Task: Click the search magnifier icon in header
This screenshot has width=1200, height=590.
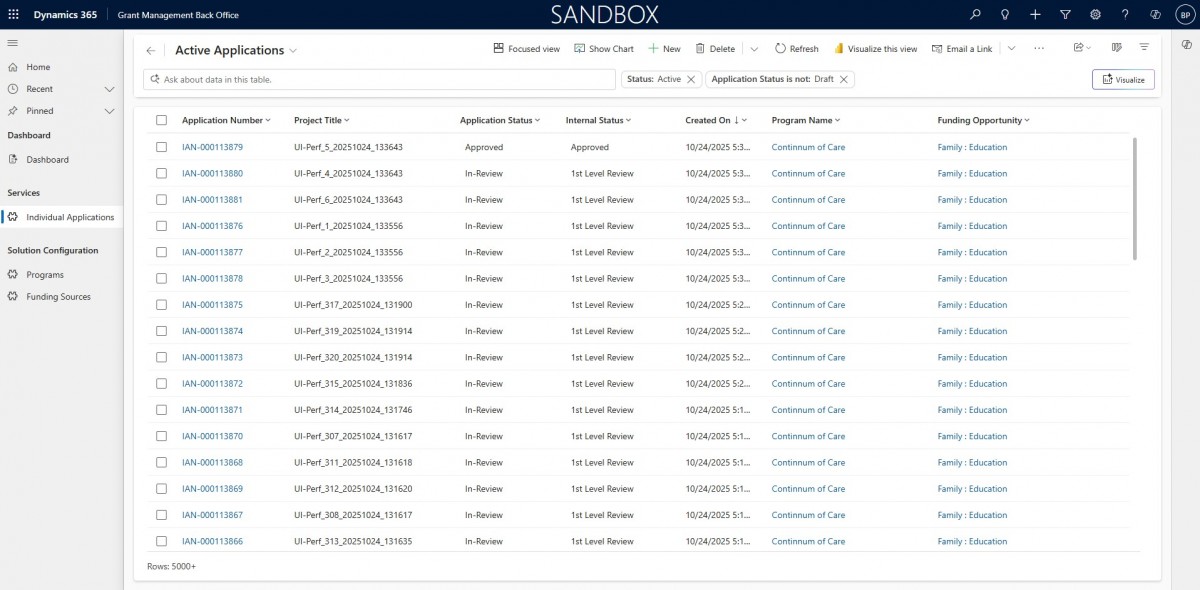Action: (x=976, y=15)
